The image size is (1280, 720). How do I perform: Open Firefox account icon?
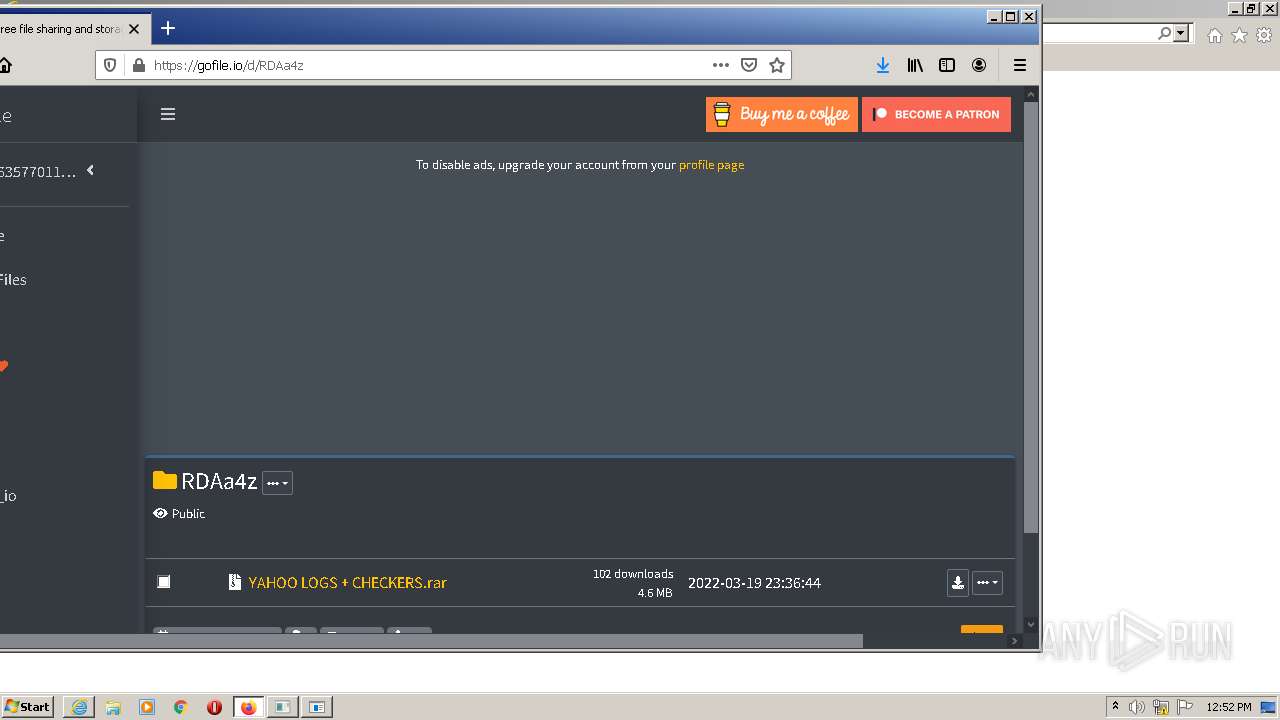979,65
